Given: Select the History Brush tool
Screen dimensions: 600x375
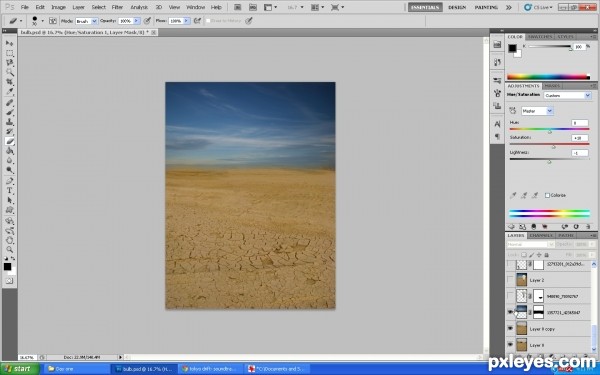Looking at the screenshot, I should [10, 132].
